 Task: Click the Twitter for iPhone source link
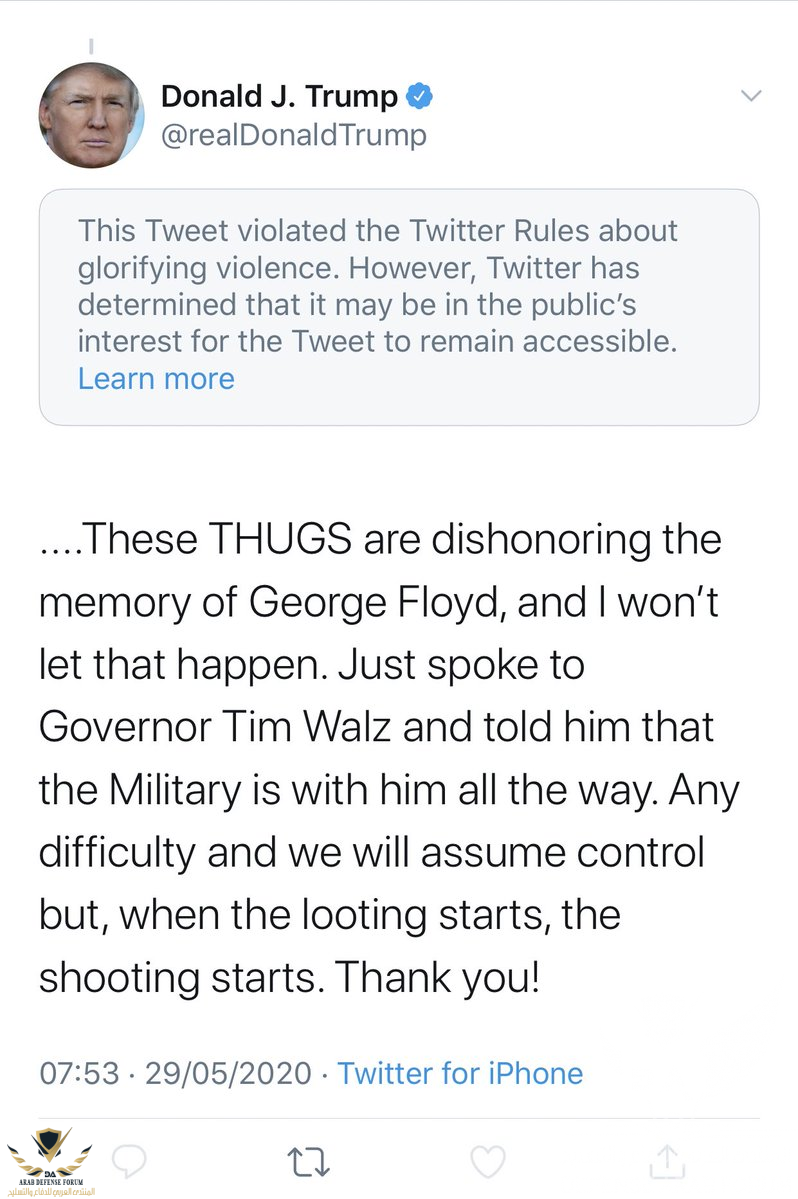pyautogui.click(x=460, y=1073)
